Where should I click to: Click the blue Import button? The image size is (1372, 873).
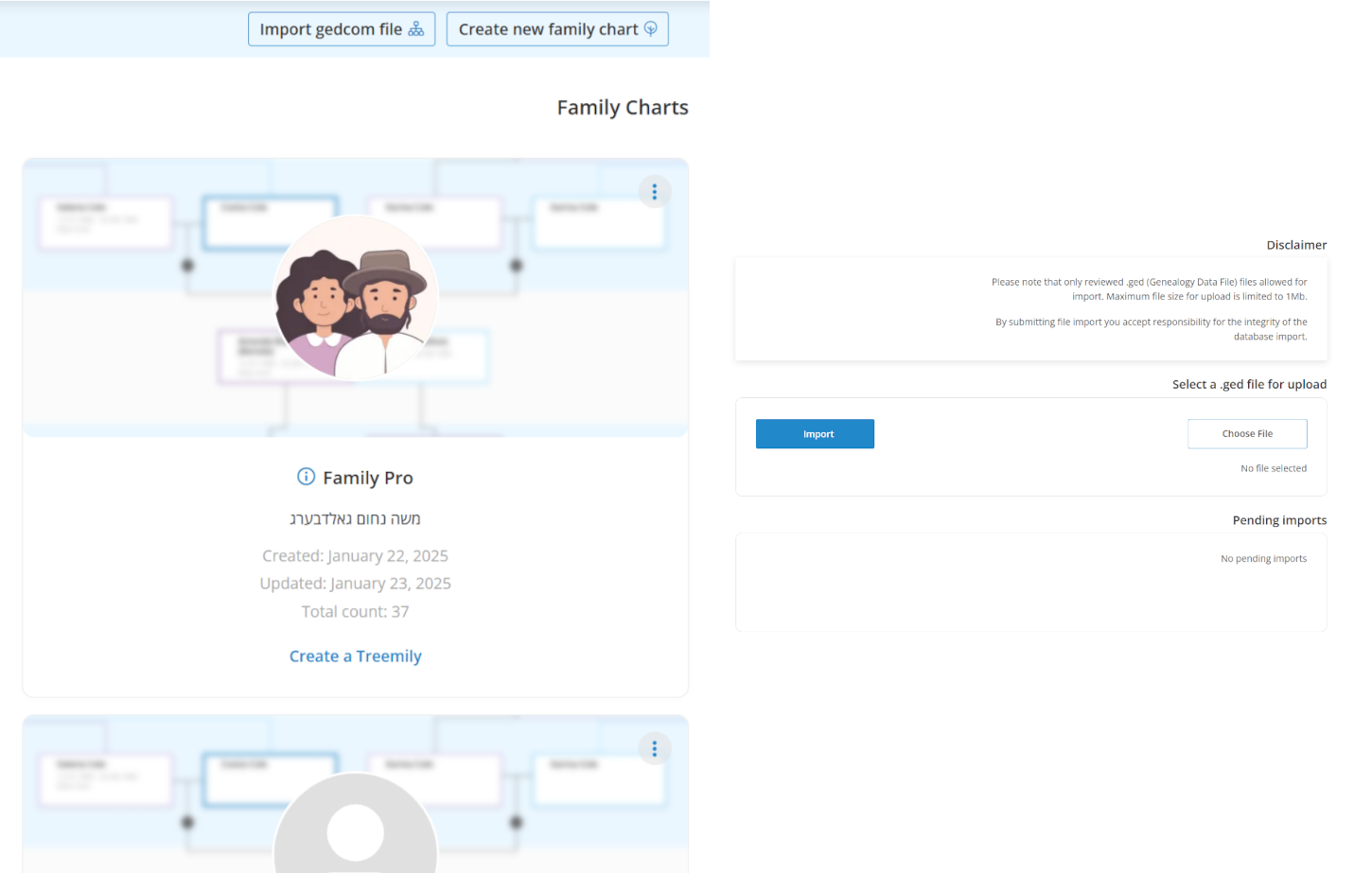coord(815,434)
